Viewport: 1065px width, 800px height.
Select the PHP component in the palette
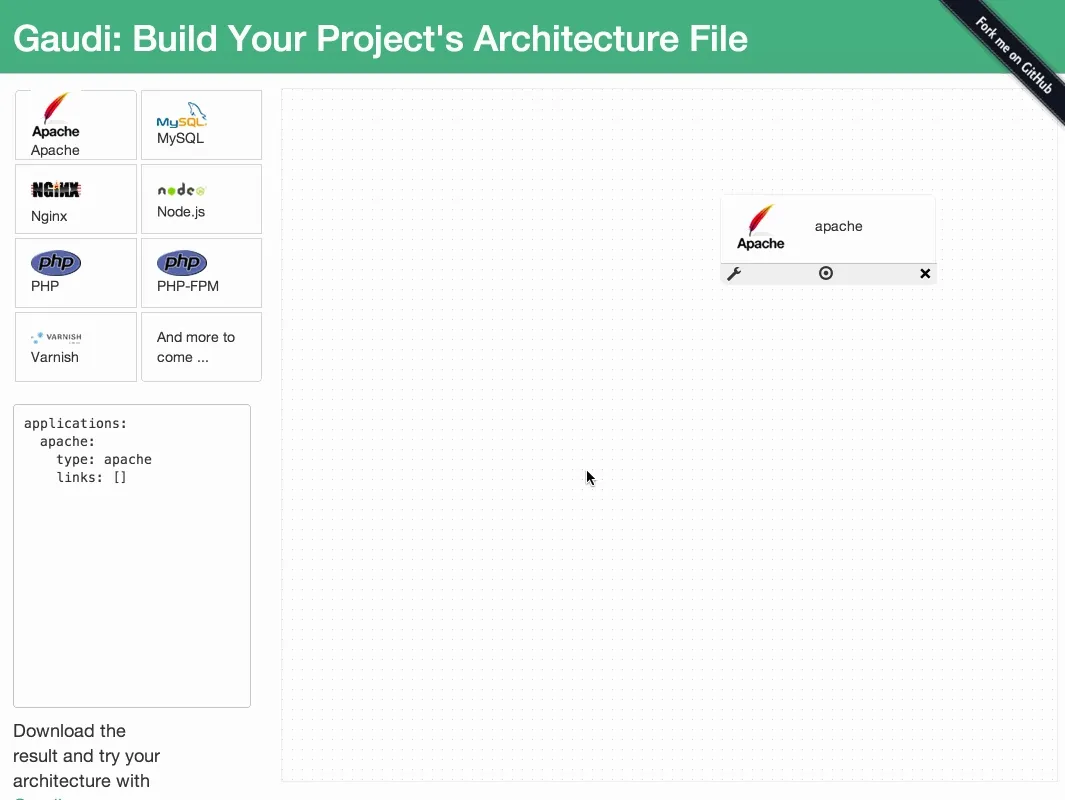click(x=75, y=272)
